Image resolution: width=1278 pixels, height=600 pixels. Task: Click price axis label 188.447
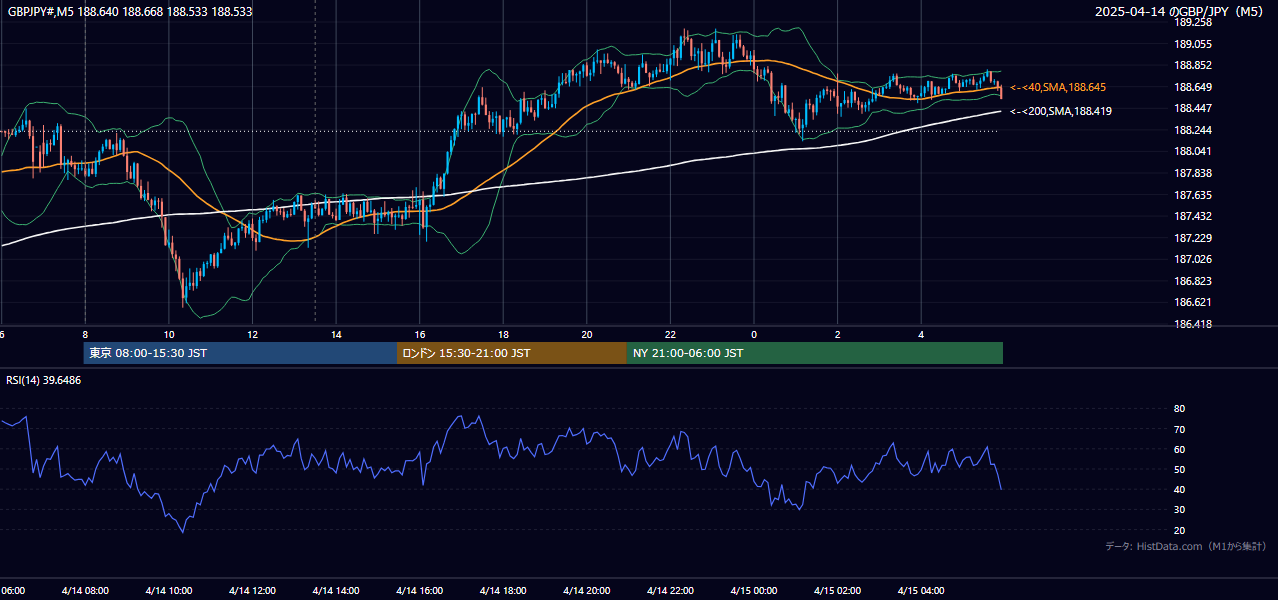[x=1193, y=108]
